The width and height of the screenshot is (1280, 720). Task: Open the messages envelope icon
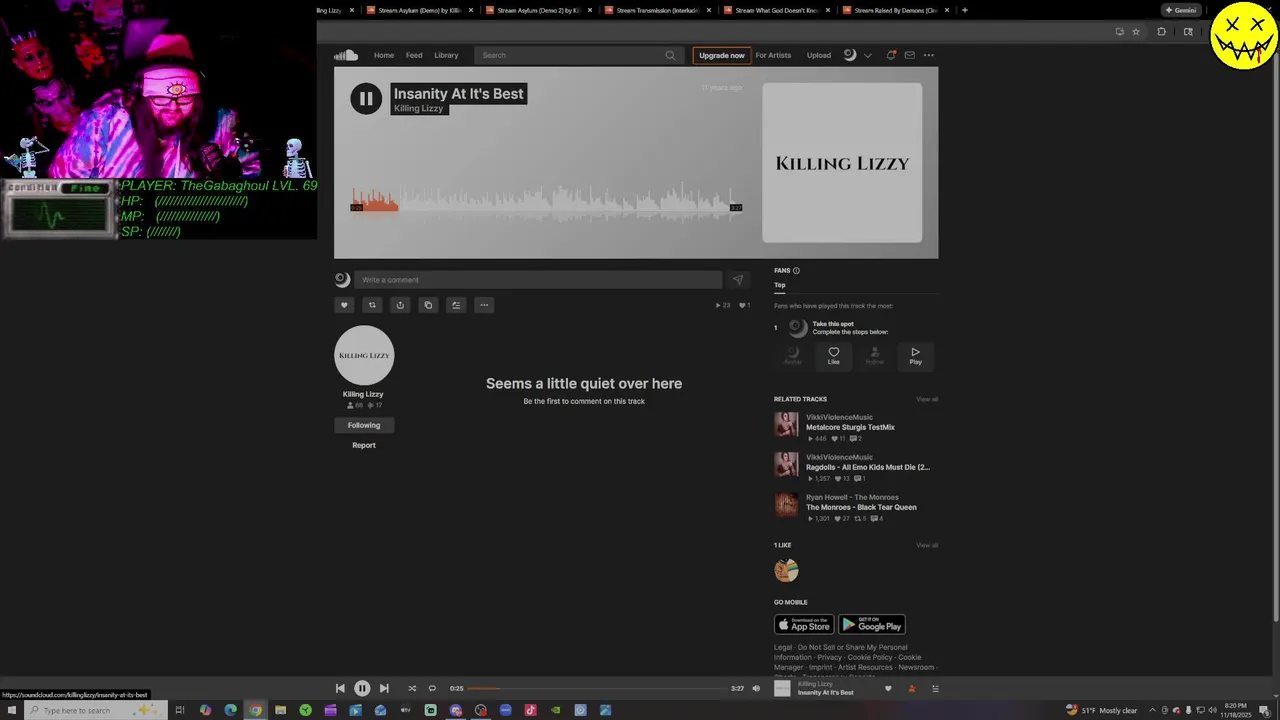pyautogui.click(x=909, y=55)
